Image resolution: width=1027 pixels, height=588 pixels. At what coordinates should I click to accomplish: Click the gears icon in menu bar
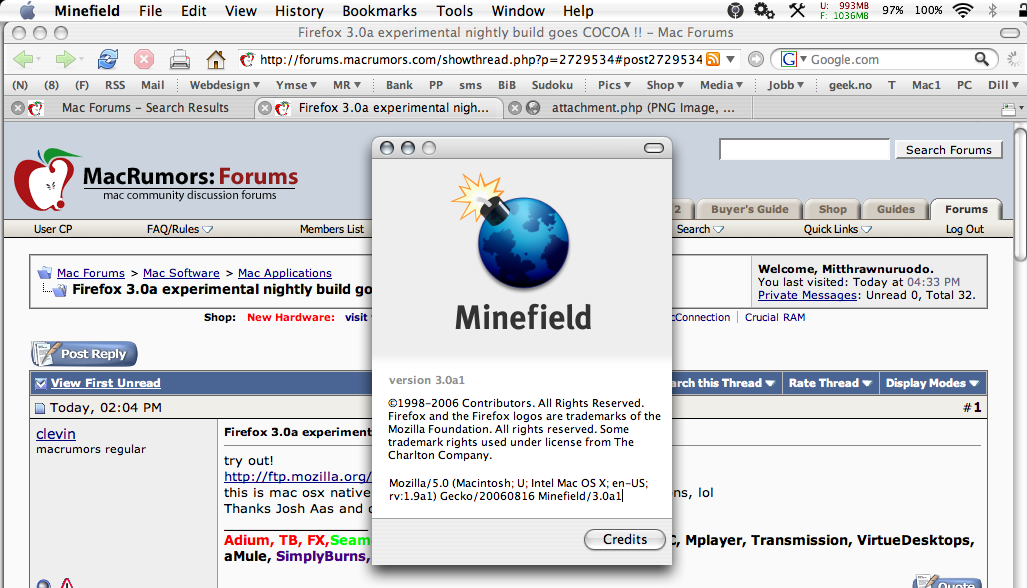coord(764,10)
